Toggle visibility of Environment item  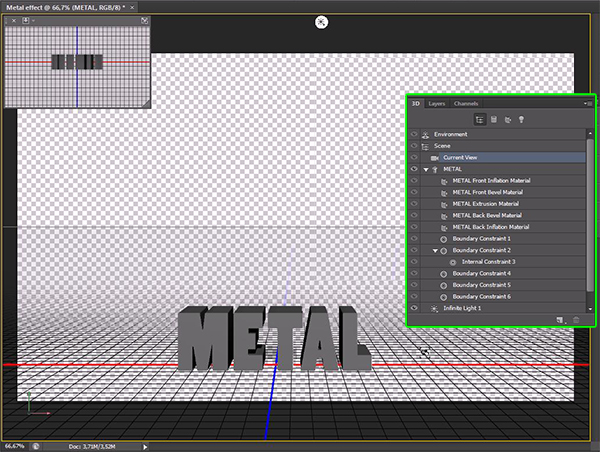click(413, 134)
